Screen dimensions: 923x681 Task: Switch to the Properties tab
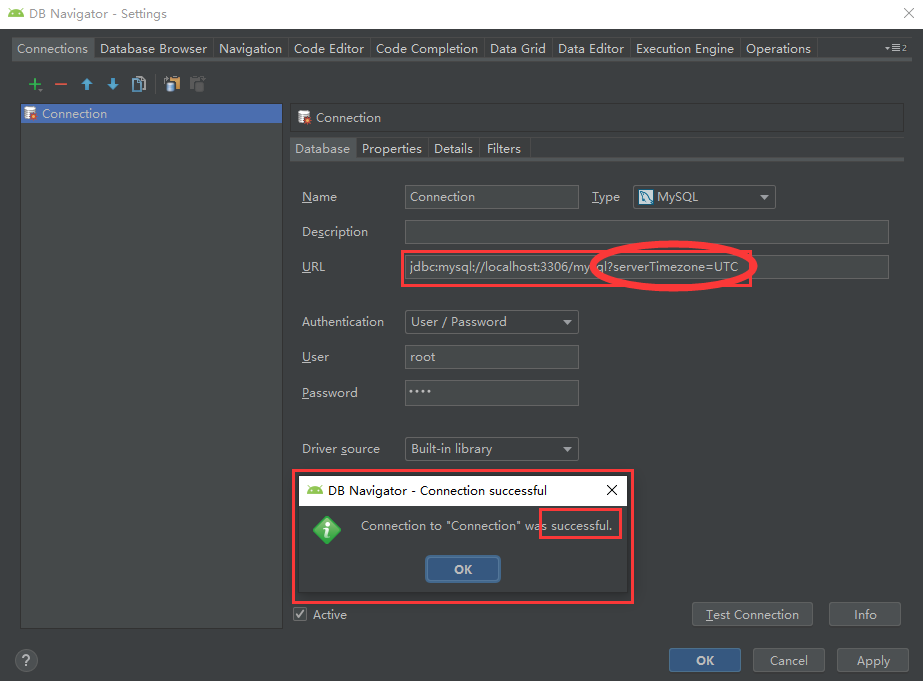click(x=391, y=148)
